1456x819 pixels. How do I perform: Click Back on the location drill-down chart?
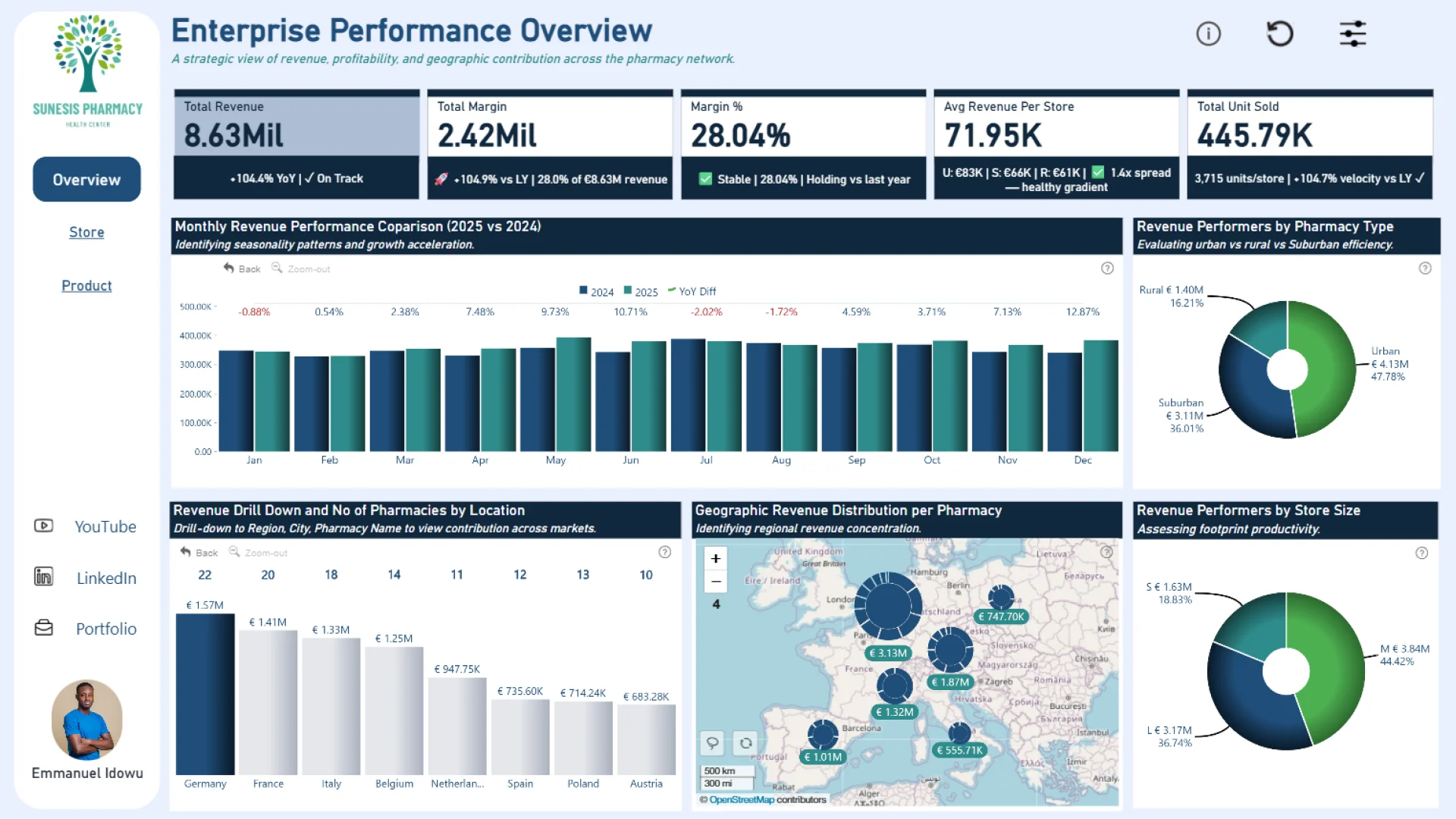tap(199, 553)
